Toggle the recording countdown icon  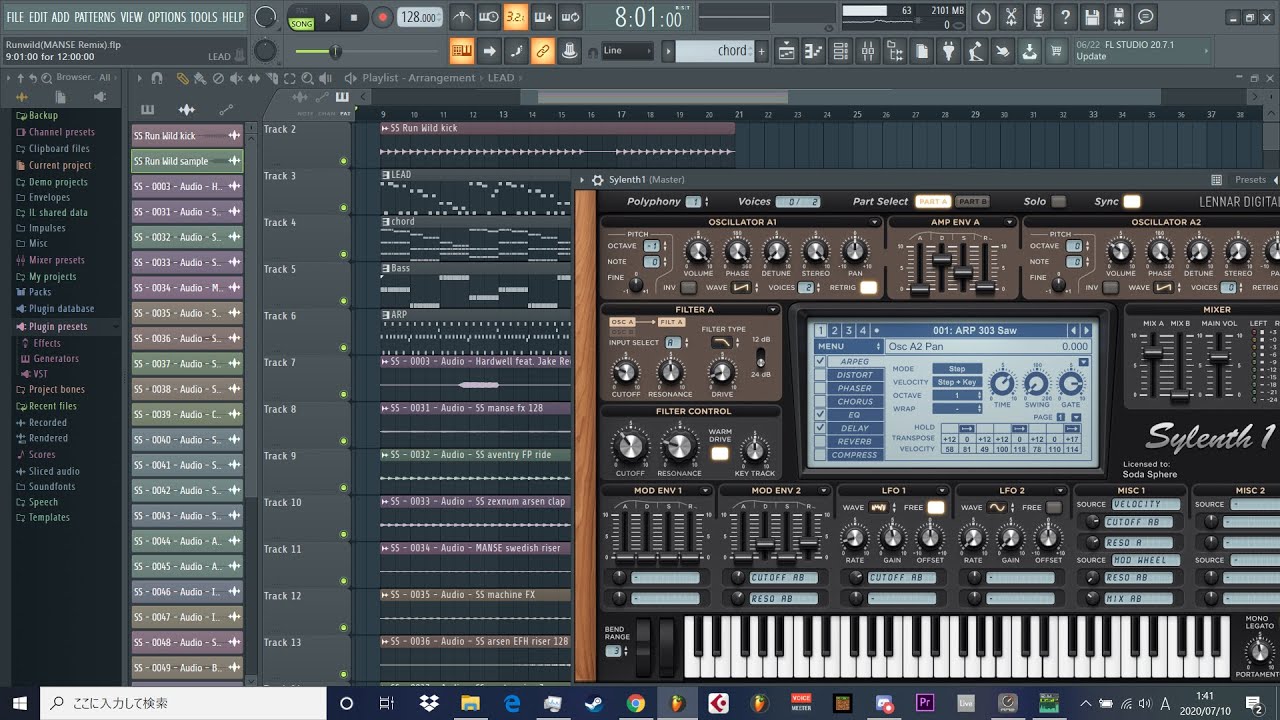click(516, 17)
